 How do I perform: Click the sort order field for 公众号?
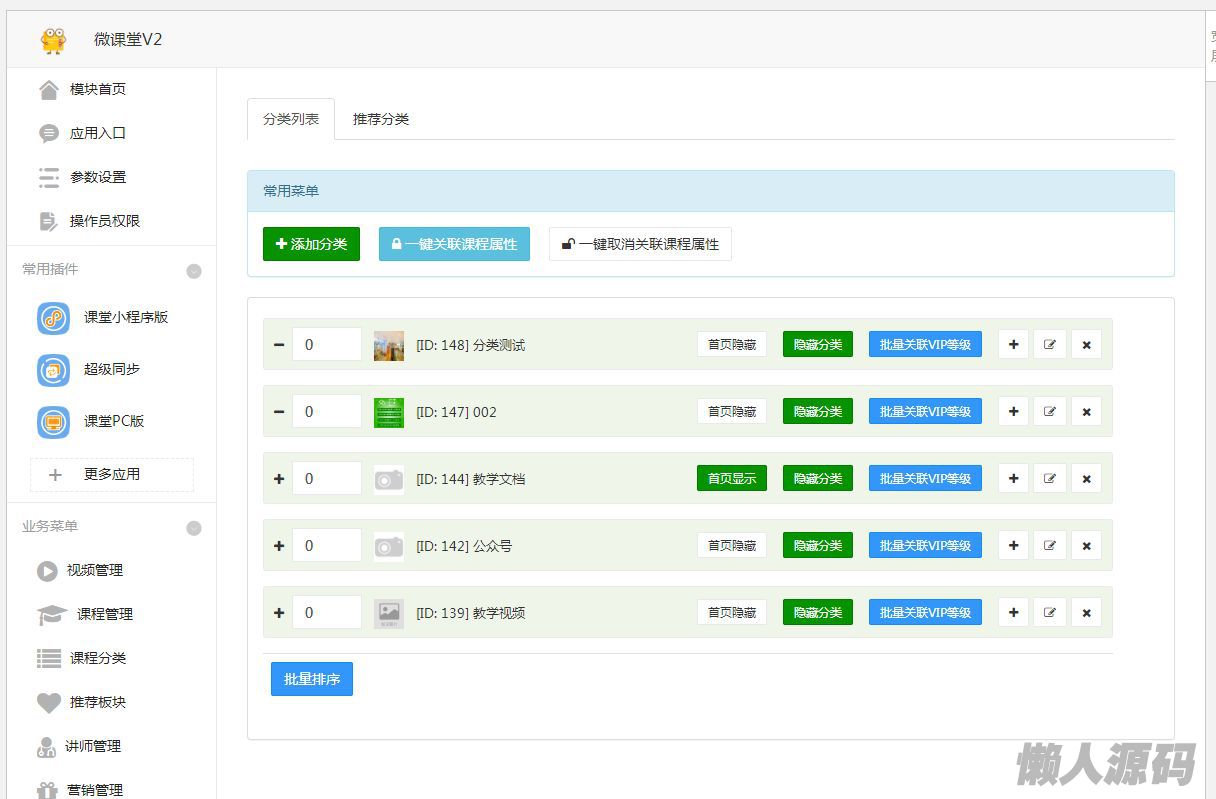[326, 546]
